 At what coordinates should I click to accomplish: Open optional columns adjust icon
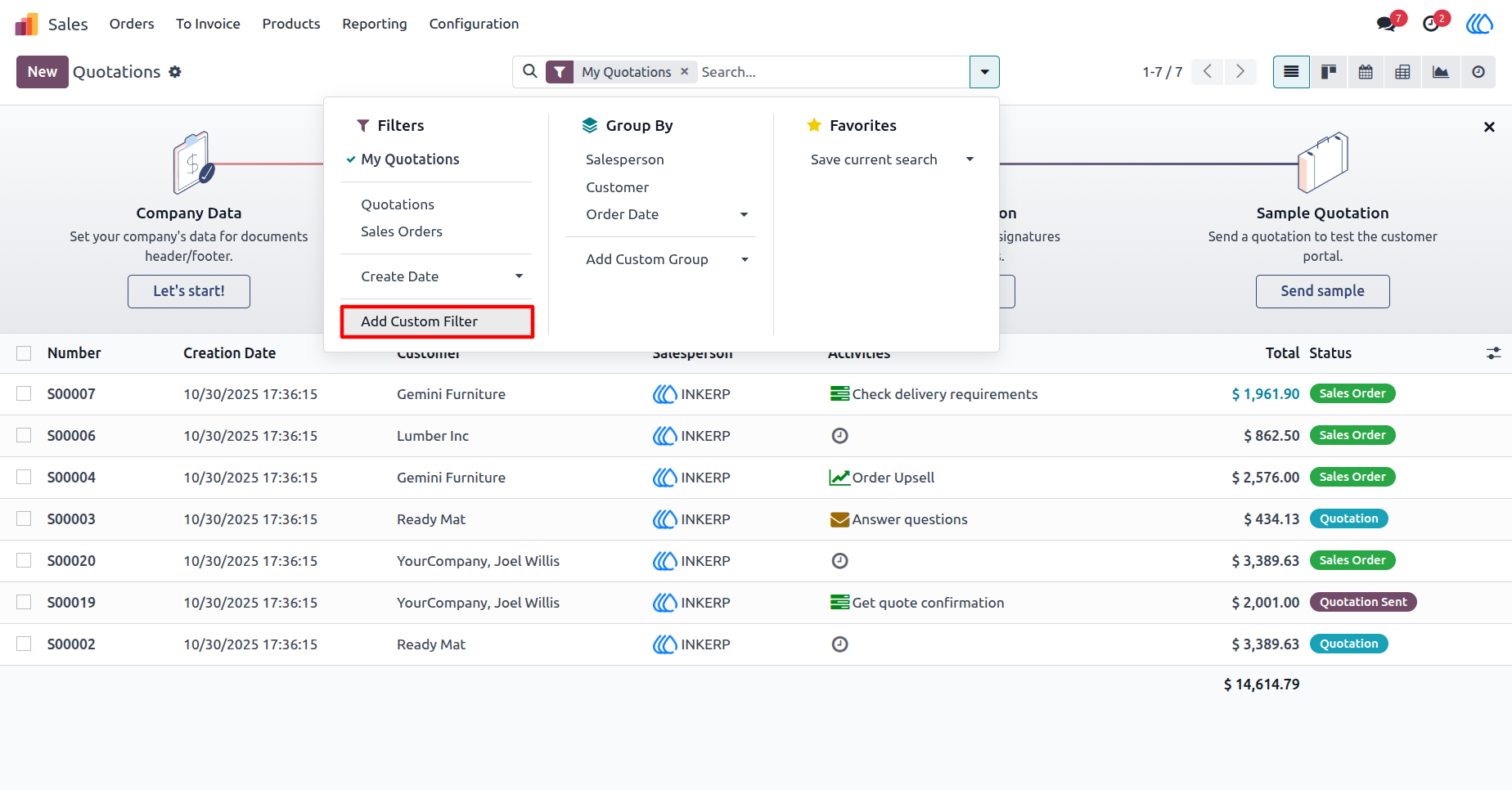(x=1493, y=353)
